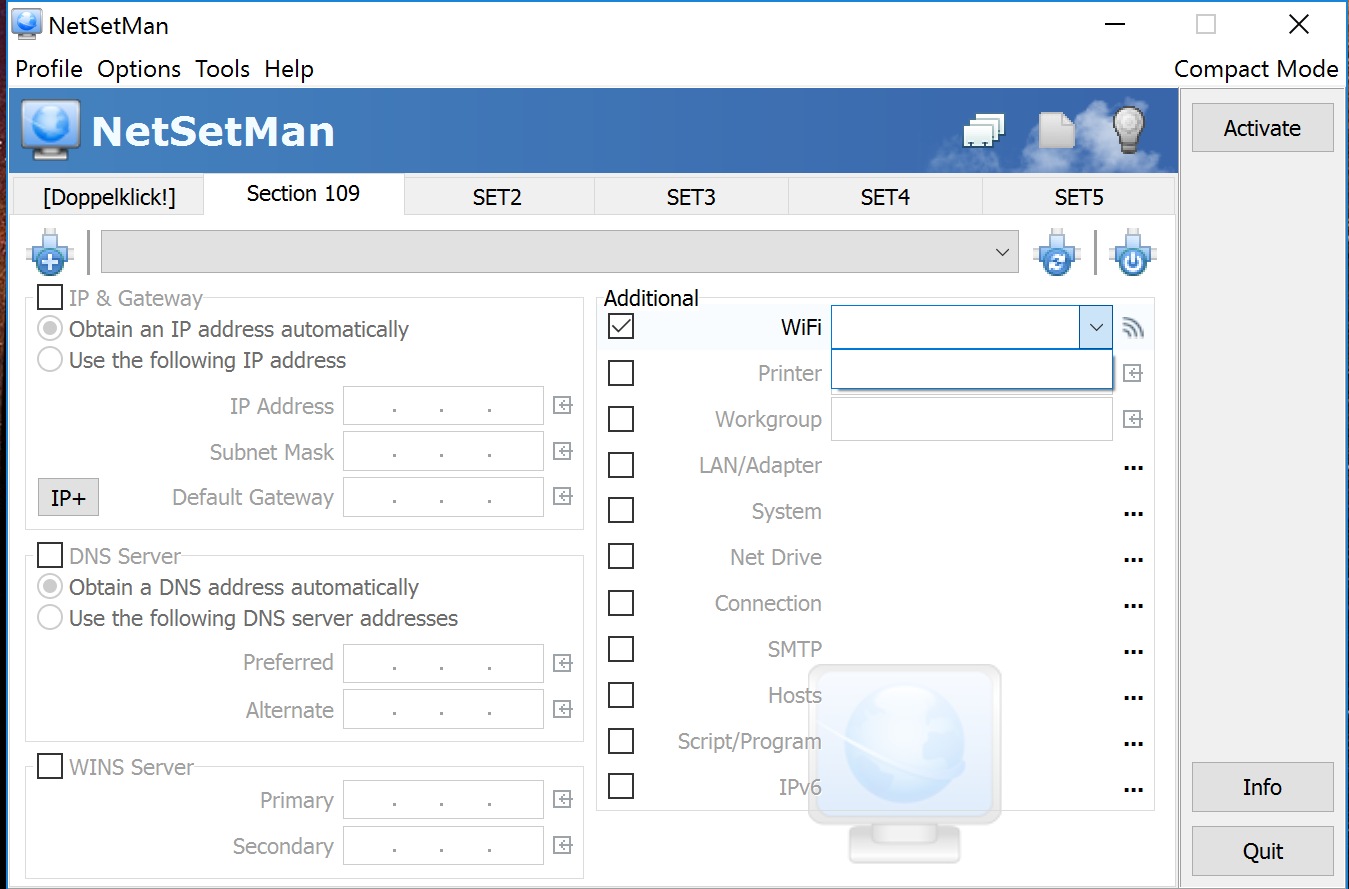Enable the WINS Server checkbox
Image resolution: width=1349 pixels, height=889 pixels.
49,766
